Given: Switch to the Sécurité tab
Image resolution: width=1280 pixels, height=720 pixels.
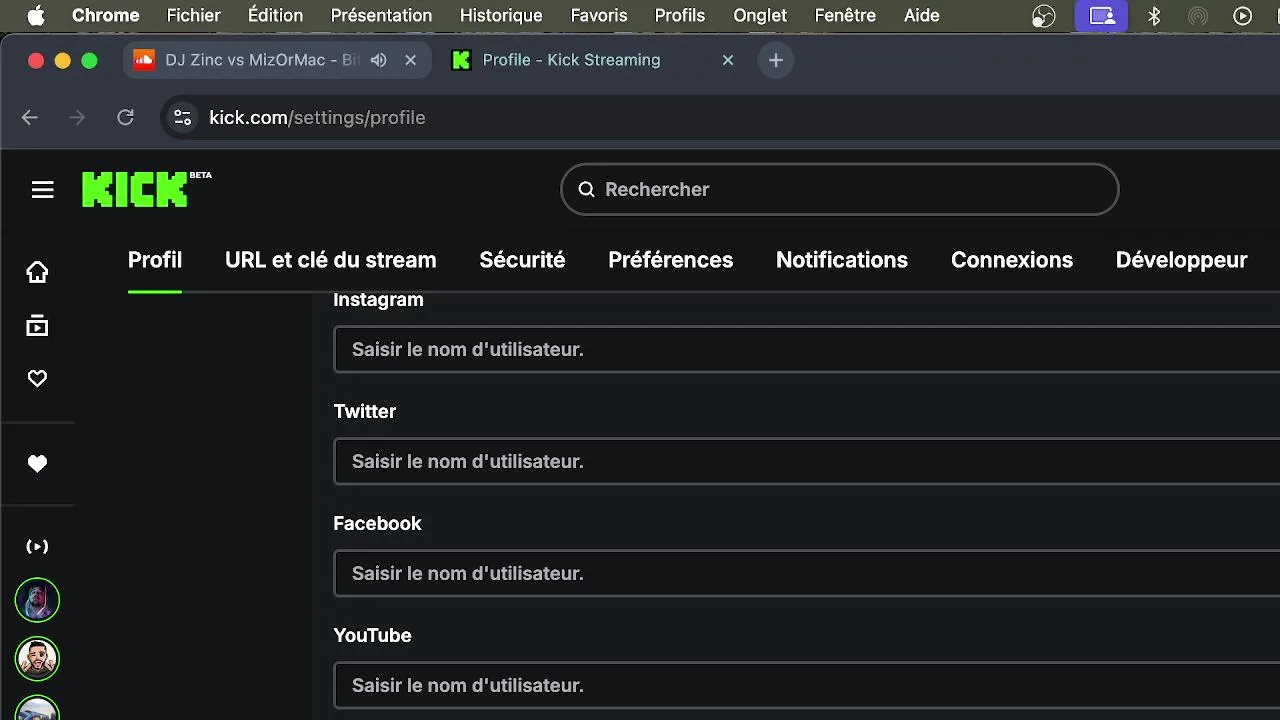Looking at the screenshot, I should tap(522, 260).
